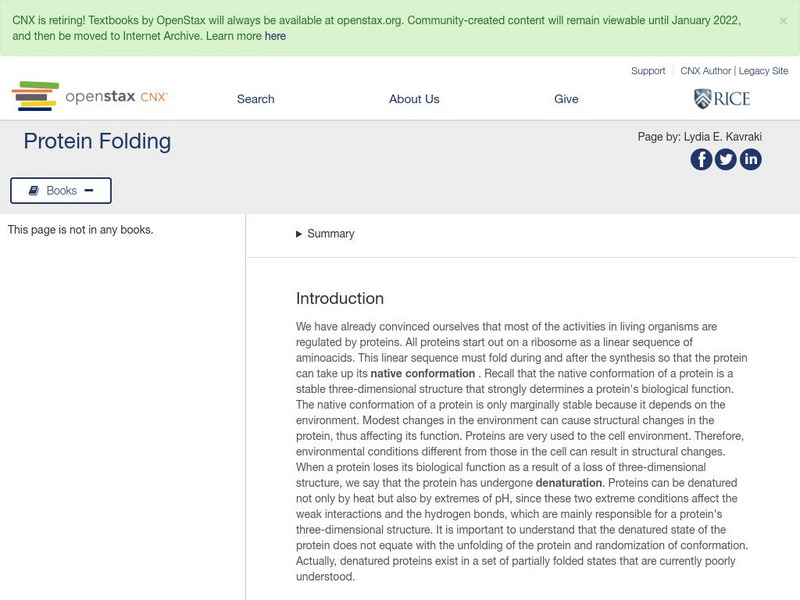Open the Search menu item

[x=256, y=99]
